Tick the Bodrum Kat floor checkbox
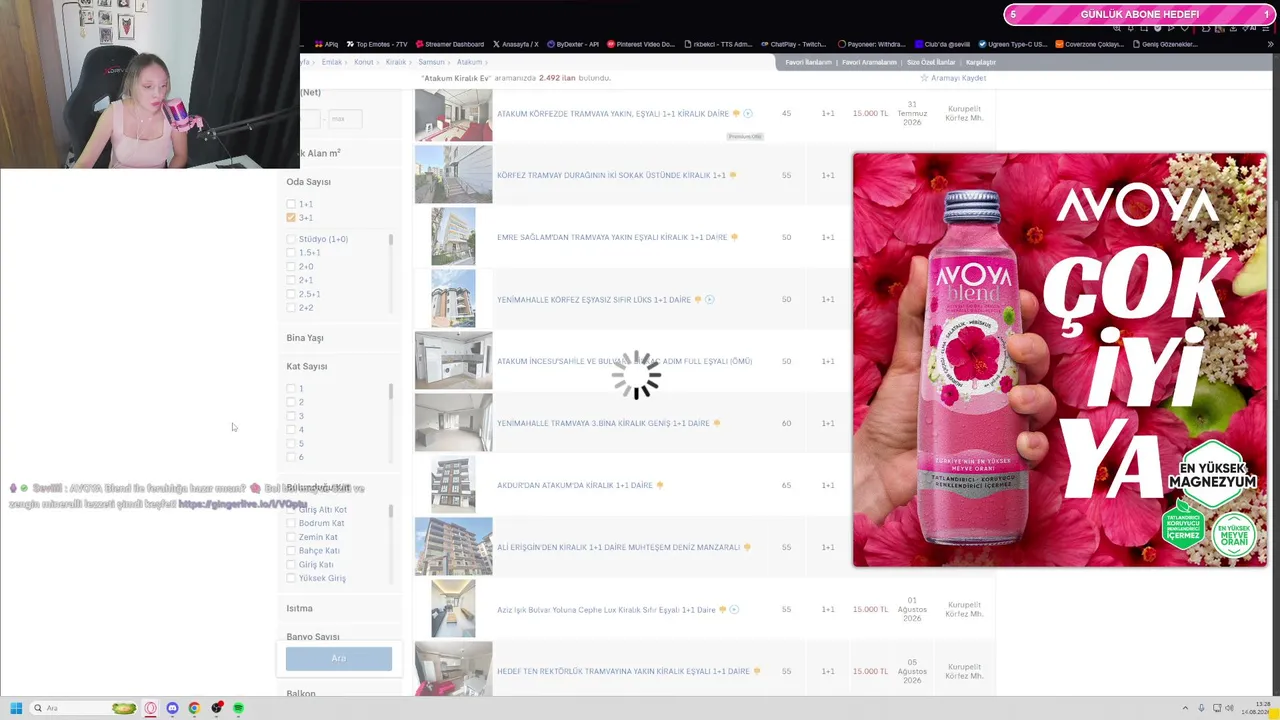1280x720 pixels. (x=291, y=523)
